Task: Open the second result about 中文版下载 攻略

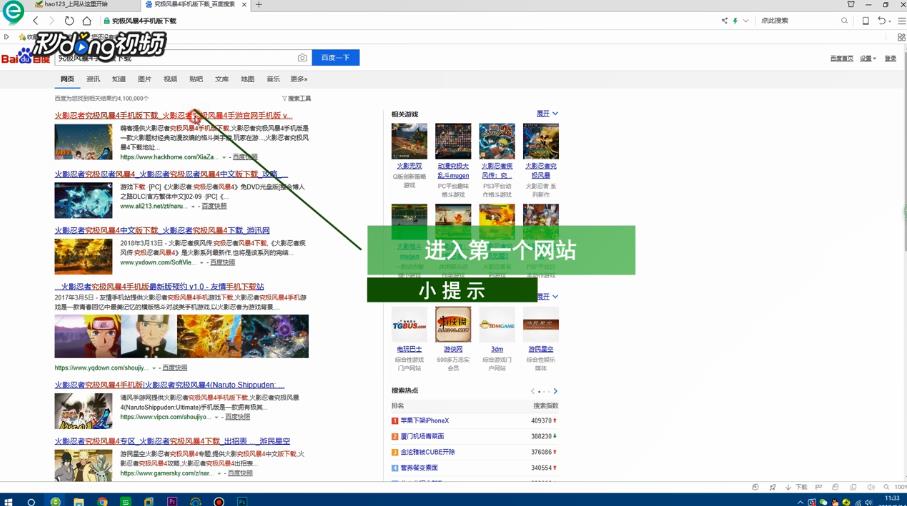Action: [171, 174]
